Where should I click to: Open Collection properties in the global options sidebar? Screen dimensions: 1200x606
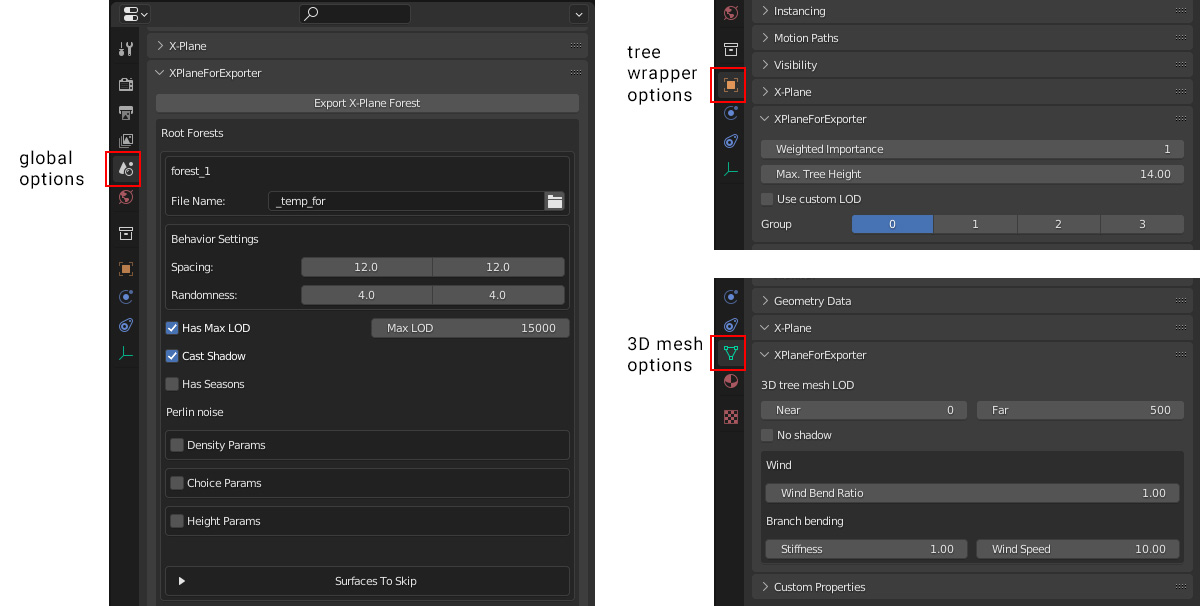point(126,233)
